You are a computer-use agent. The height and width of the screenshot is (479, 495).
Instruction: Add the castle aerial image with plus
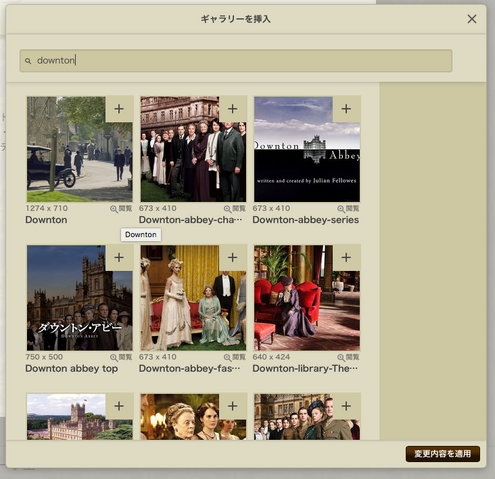pyautogui.click(x=119, y=406)
